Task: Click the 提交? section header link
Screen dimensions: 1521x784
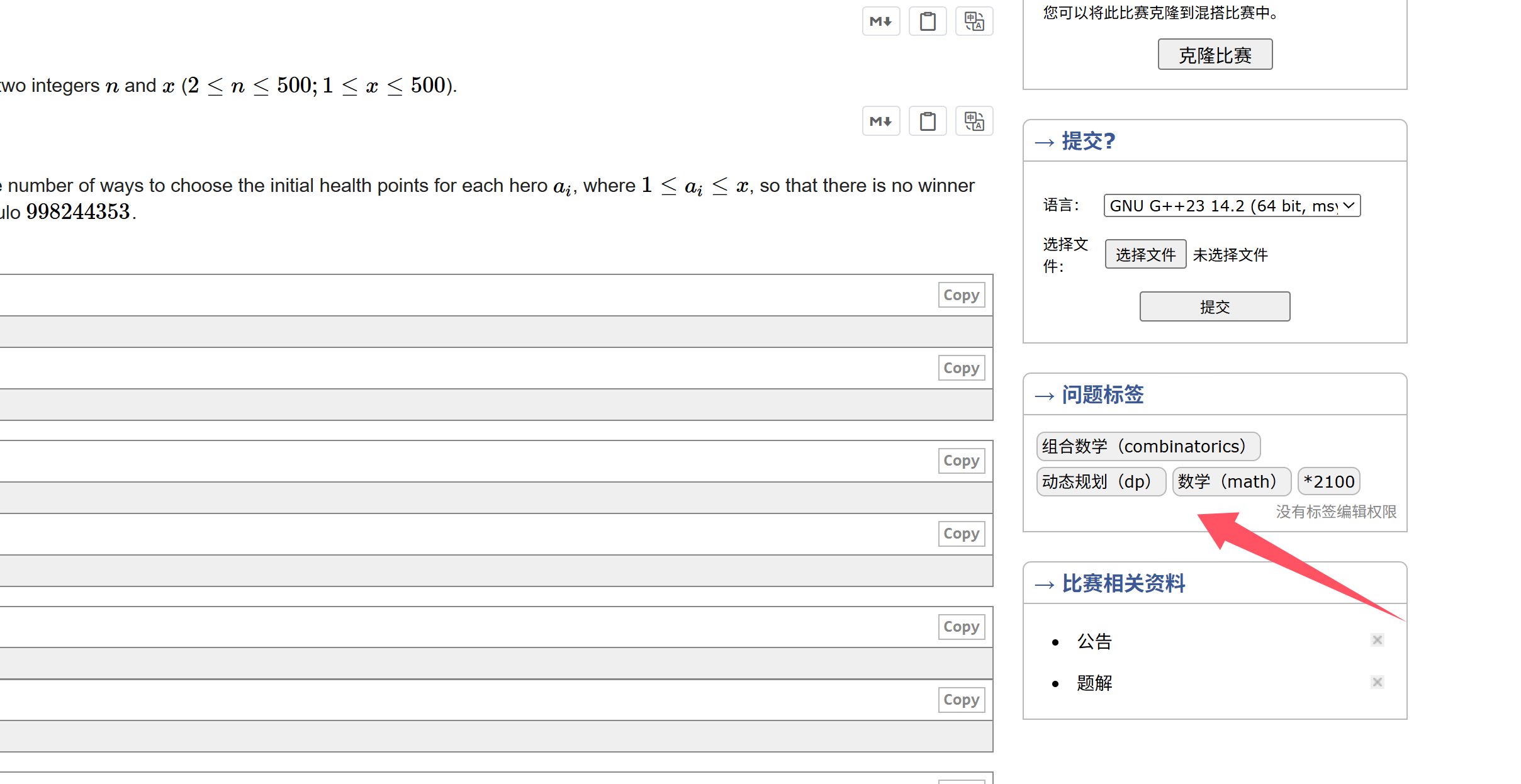Action: coord(1088,141)
